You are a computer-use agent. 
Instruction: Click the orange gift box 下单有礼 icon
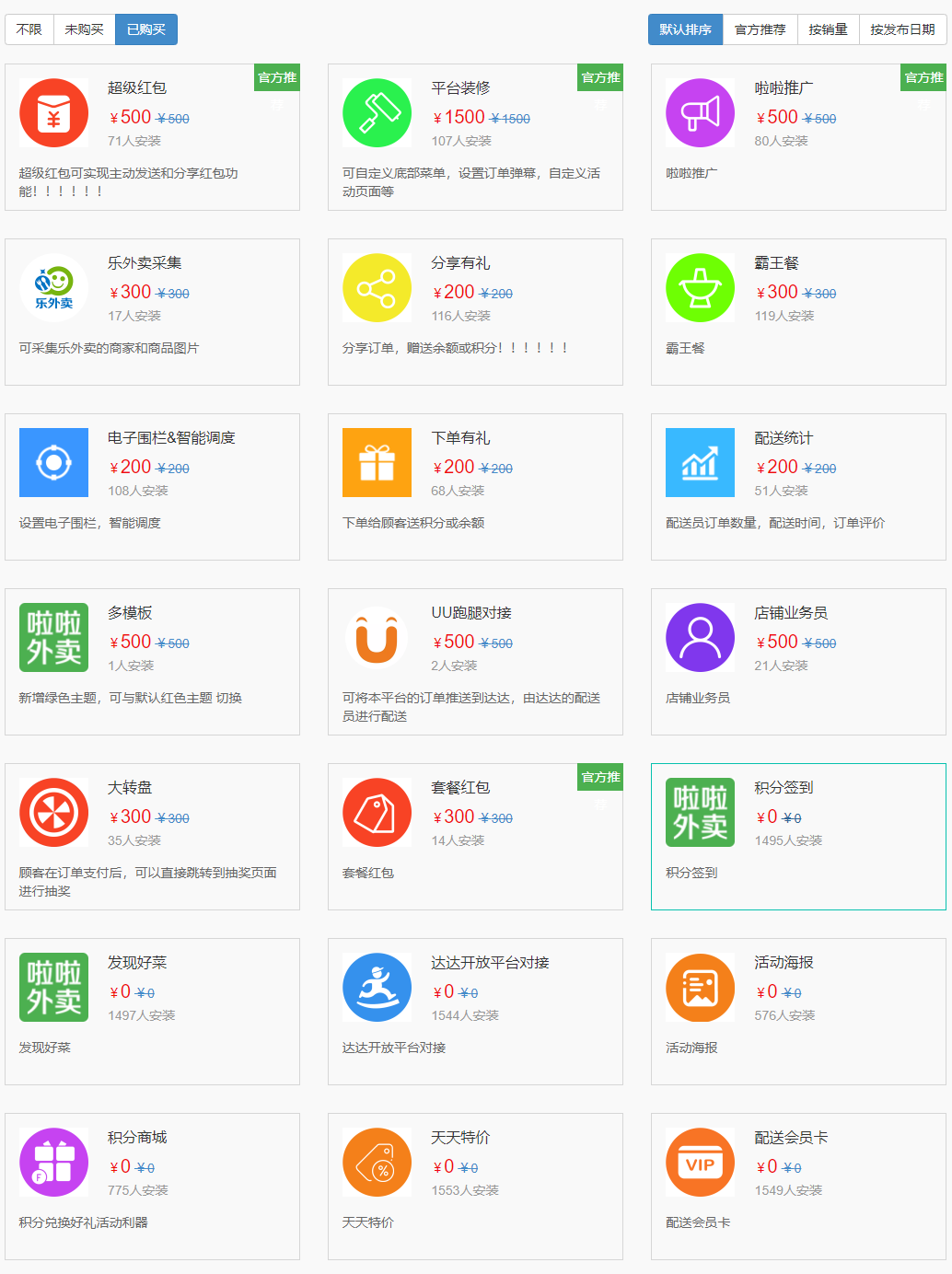coord(377,462)
